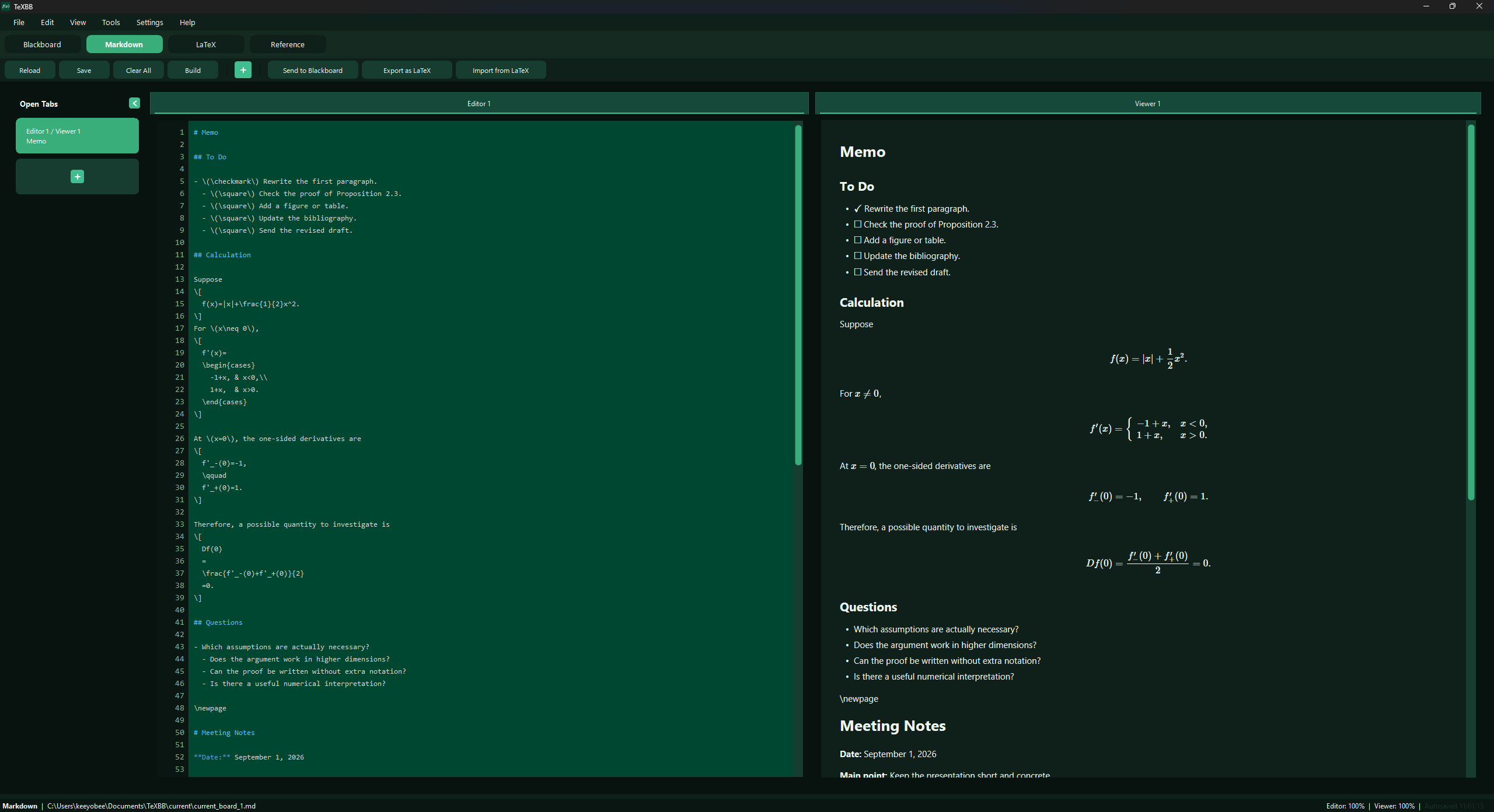Select the Markdown mode tab

pos(124,44)
